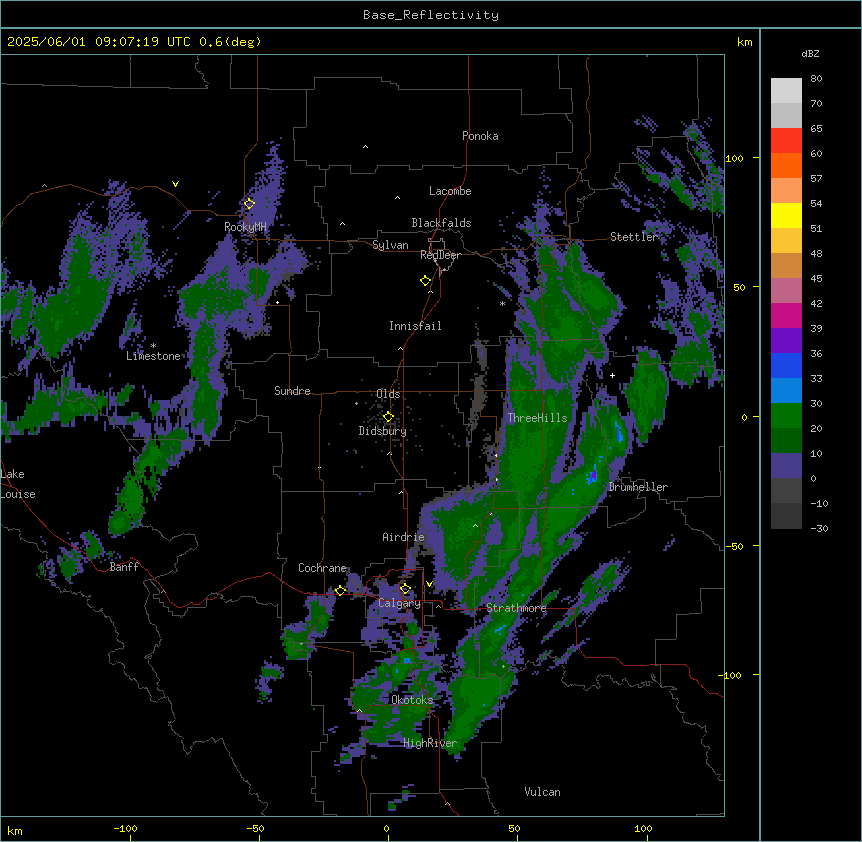Viewport: 862px width, 842px height.
Task: Click the yellow diamond marker near Cochrane
Action: coord(340,590)
